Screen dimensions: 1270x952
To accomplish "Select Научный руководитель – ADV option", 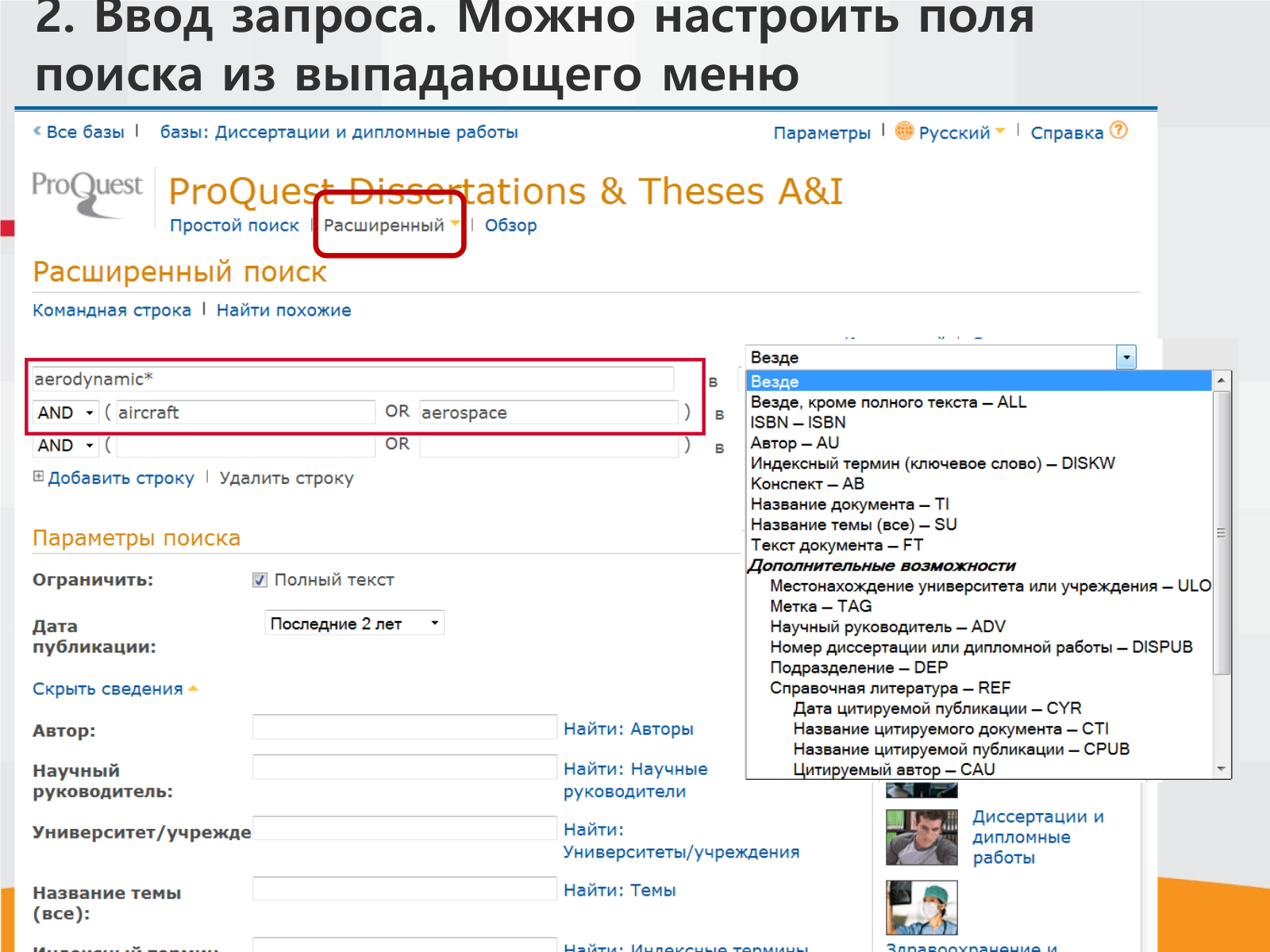I will 887,627.
